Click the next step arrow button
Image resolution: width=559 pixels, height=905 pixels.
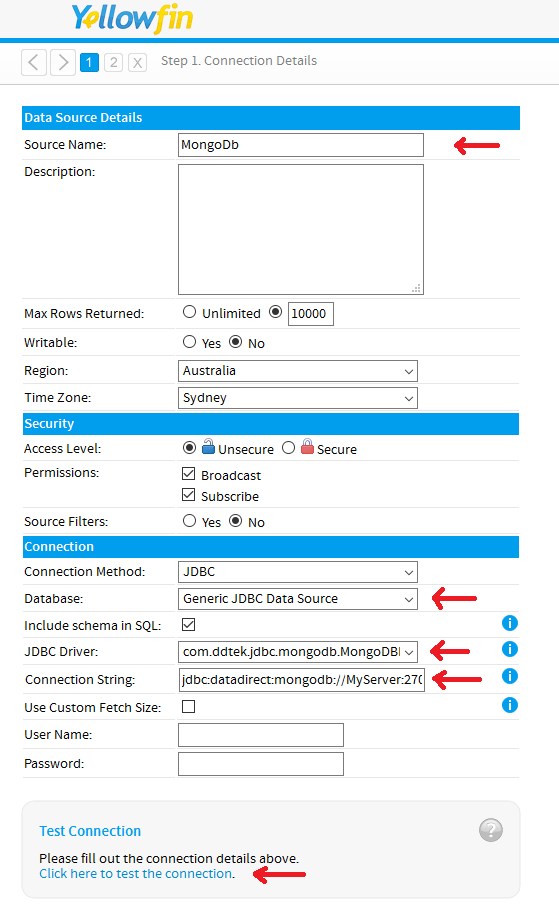[x=63, y=62]
